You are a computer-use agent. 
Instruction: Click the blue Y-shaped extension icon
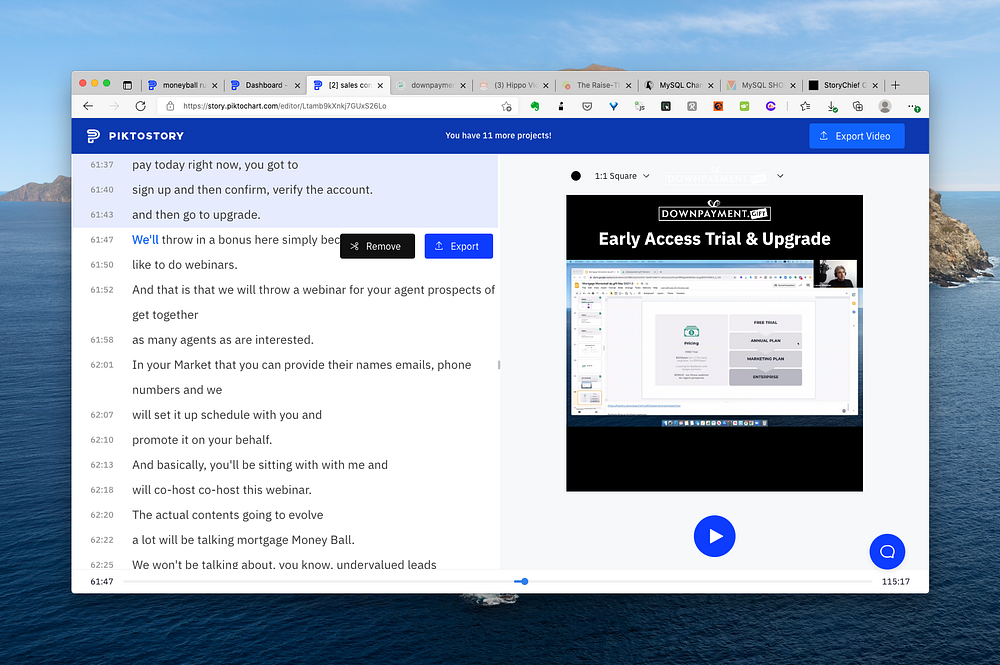(x=614, y=106)
